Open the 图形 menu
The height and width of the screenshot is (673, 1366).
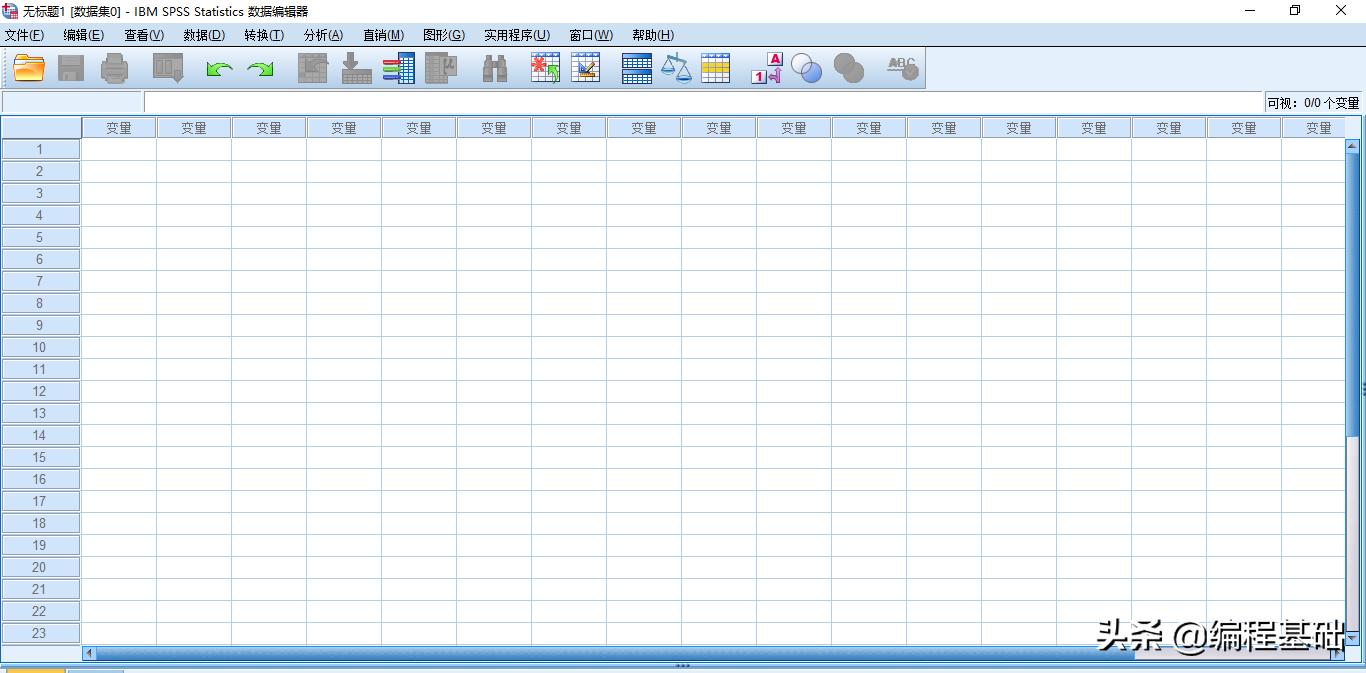[x=443, y=35]
